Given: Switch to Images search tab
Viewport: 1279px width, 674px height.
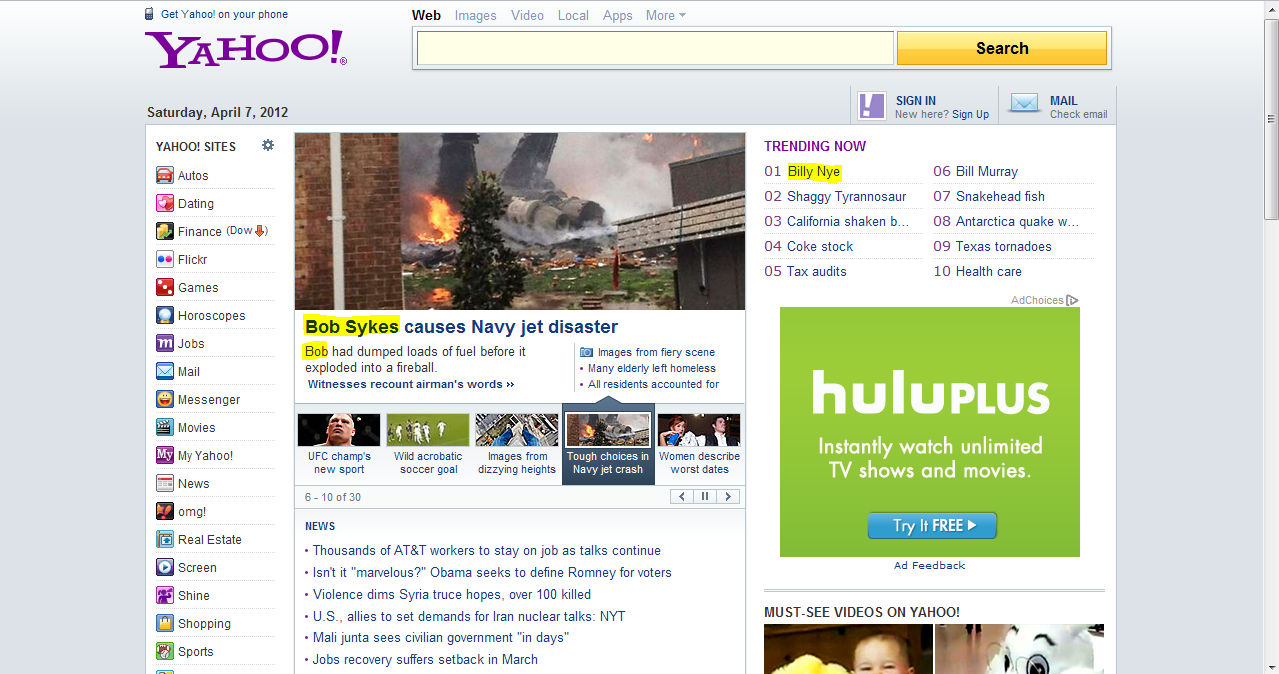Looking at the screenshot, I should point(475,15).
